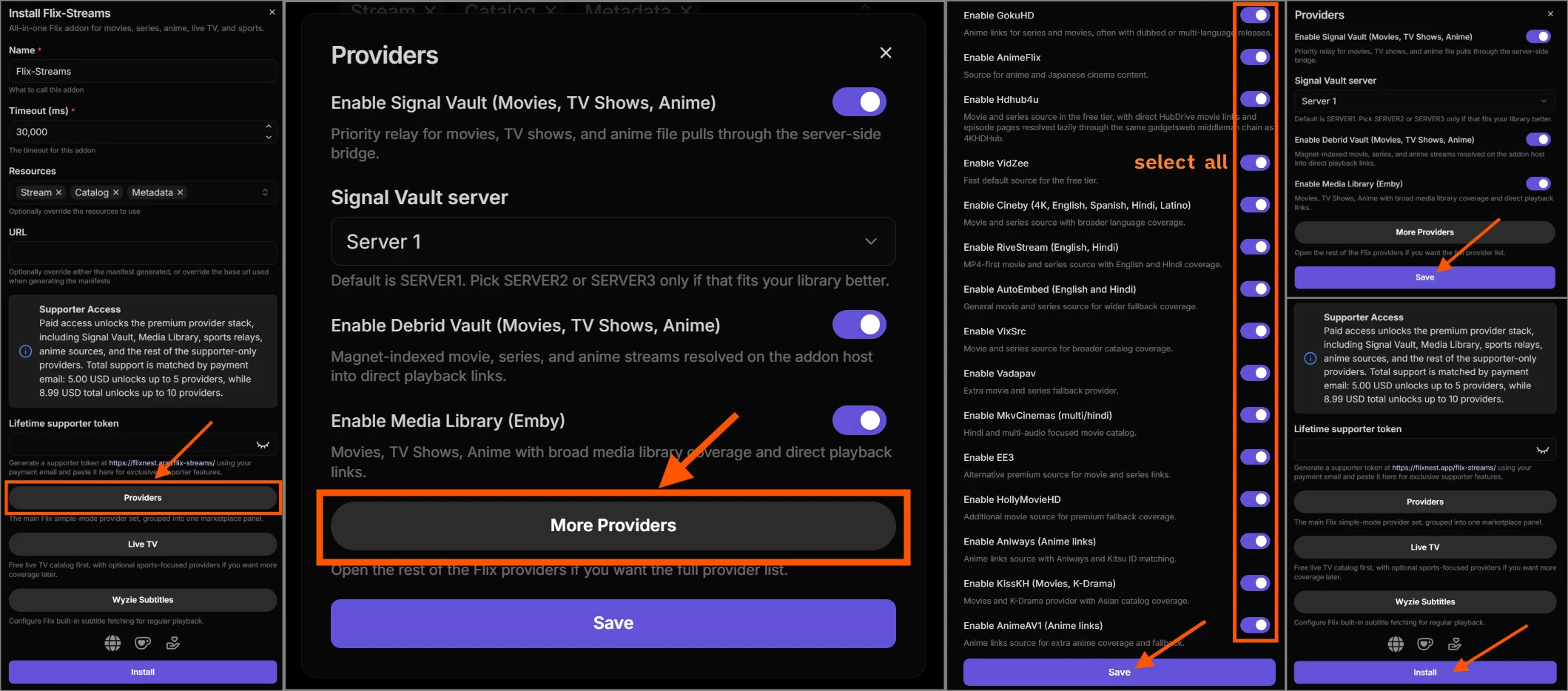This screenshot has height=691, width=1568.
Task: Click Save in the small Providers panel
Action: point(1424,277)
